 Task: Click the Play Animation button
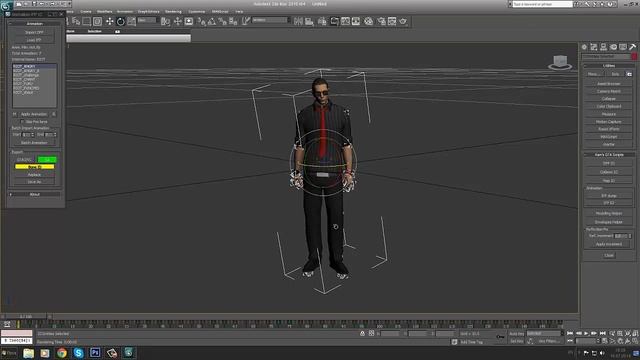(x=586, y=333)
